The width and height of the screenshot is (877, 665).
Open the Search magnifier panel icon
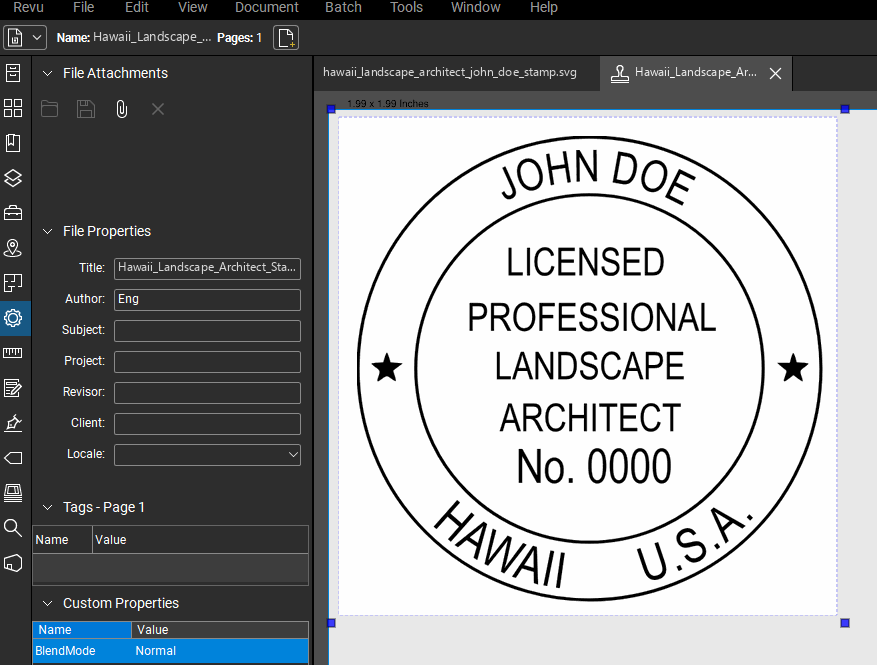(13, 527)
